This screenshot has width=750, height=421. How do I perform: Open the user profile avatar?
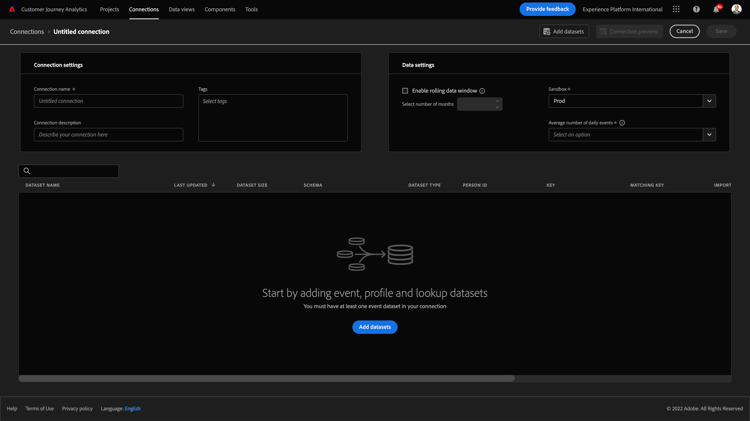click(x=736, y=9)
